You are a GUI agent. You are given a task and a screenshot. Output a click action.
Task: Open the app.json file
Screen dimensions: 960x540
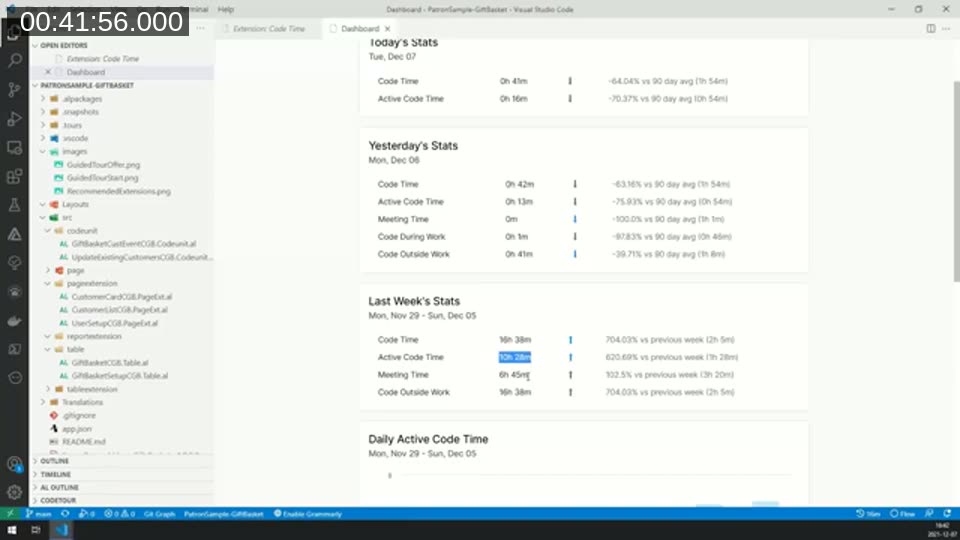tap(77, 429)
